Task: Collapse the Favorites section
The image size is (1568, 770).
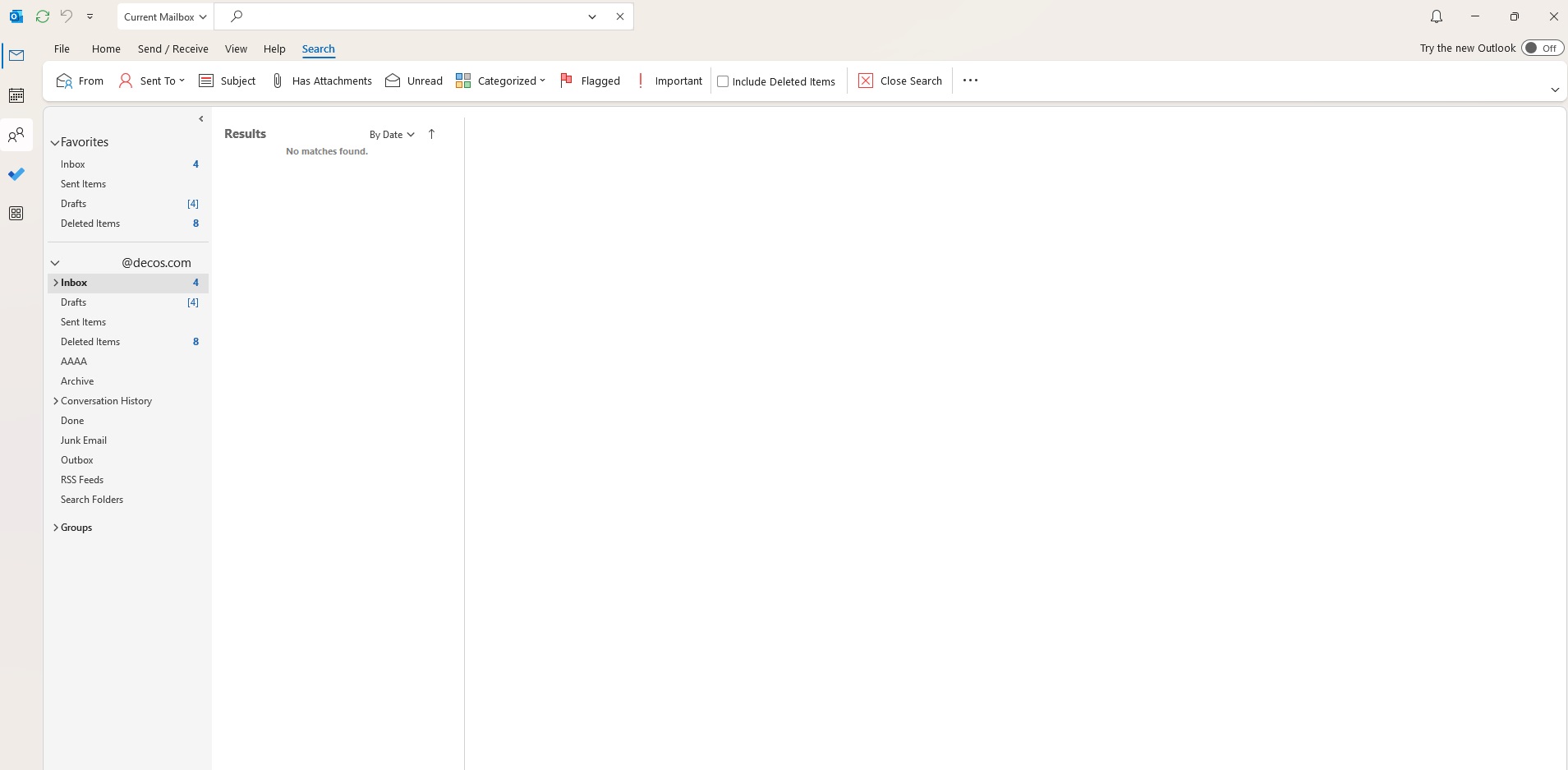Action: (55, 142)
